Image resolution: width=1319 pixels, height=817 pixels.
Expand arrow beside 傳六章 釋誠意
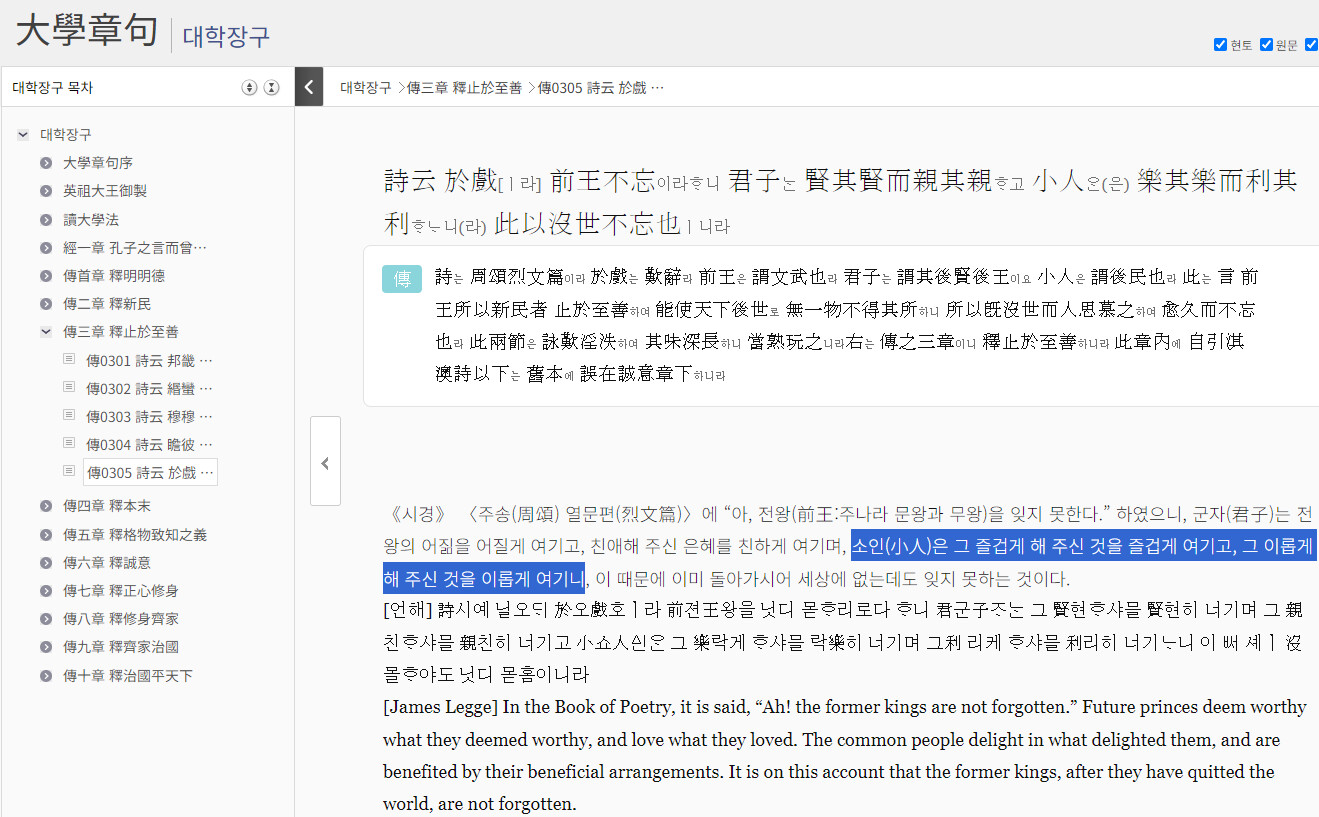tap(46, 563)
